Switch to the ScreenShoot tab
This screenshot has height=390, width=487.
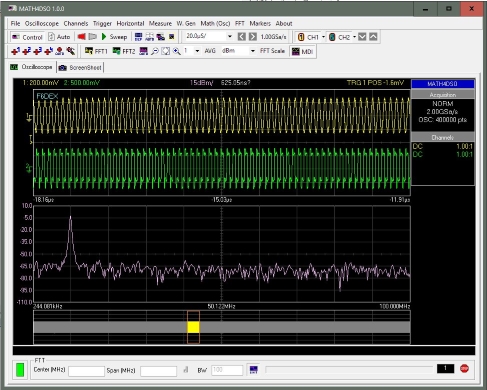(x=80, y=67)
